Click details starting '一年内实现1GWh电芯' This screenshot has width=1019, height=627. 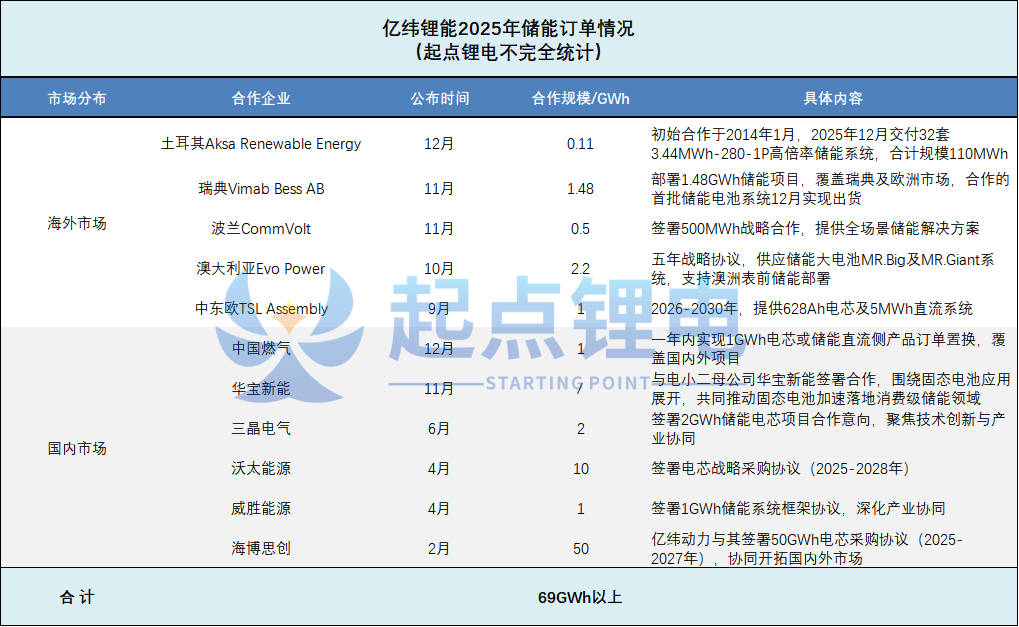click(829, 349)
